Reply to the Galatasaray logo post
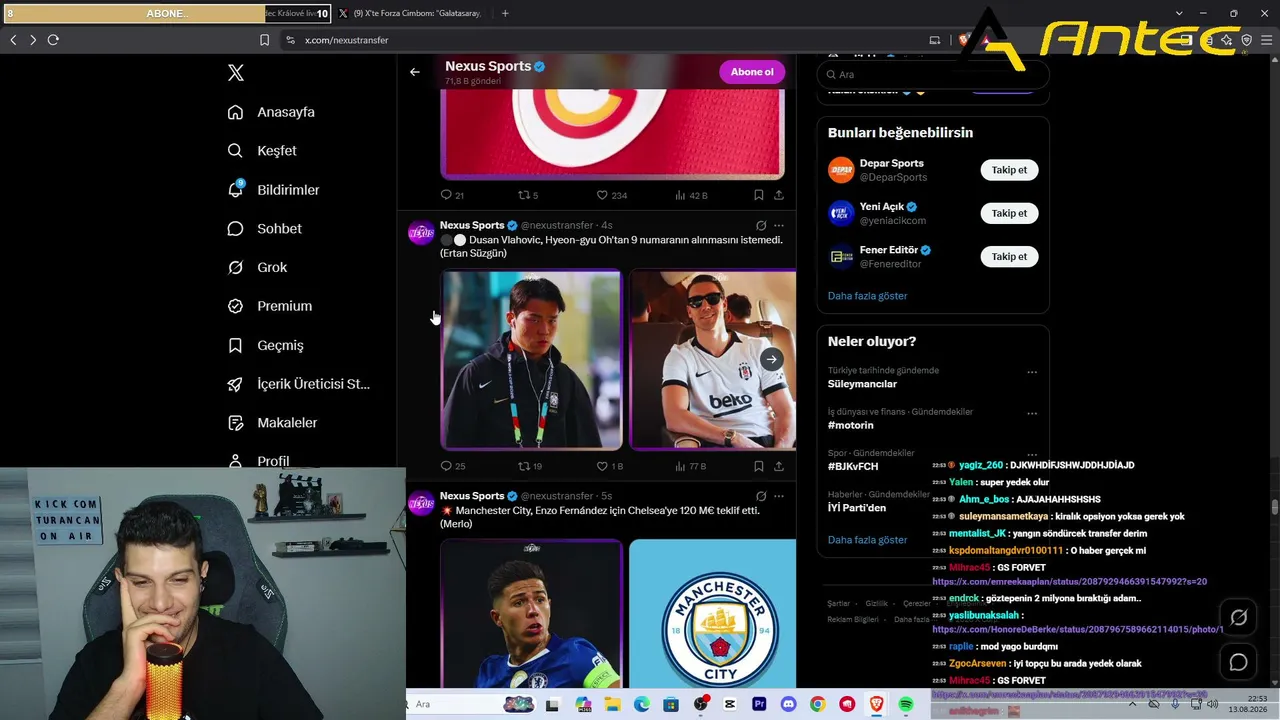This screenshot has width=1280, height=720. point(452,195)
